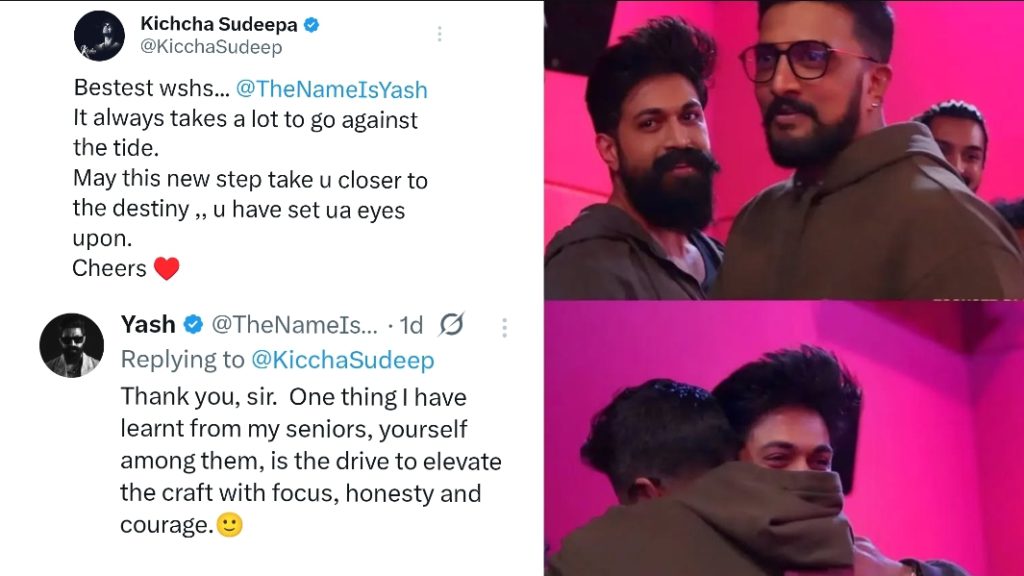Viewport: 1024px width, 576px height.
Task: Open the top photo of two bearded men
Action: click(x=784, y=150)
